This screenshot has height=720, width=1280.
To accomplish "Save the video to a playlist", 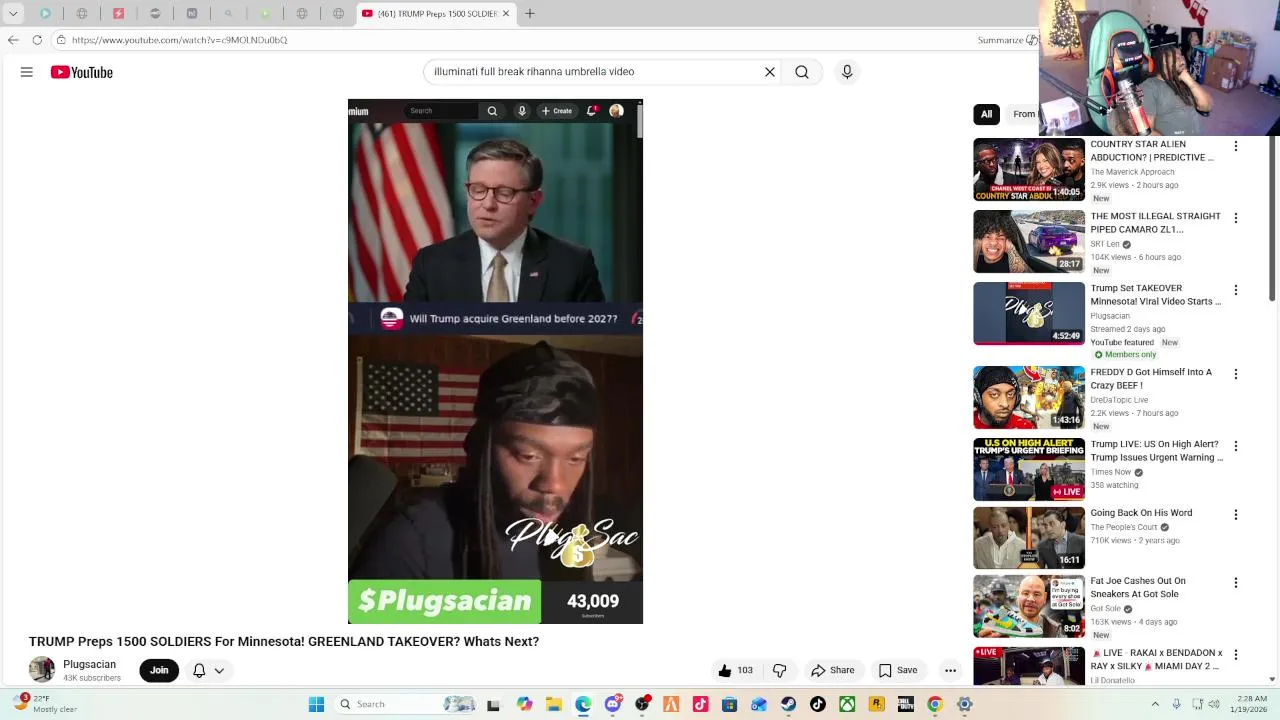I will point(898,670).
